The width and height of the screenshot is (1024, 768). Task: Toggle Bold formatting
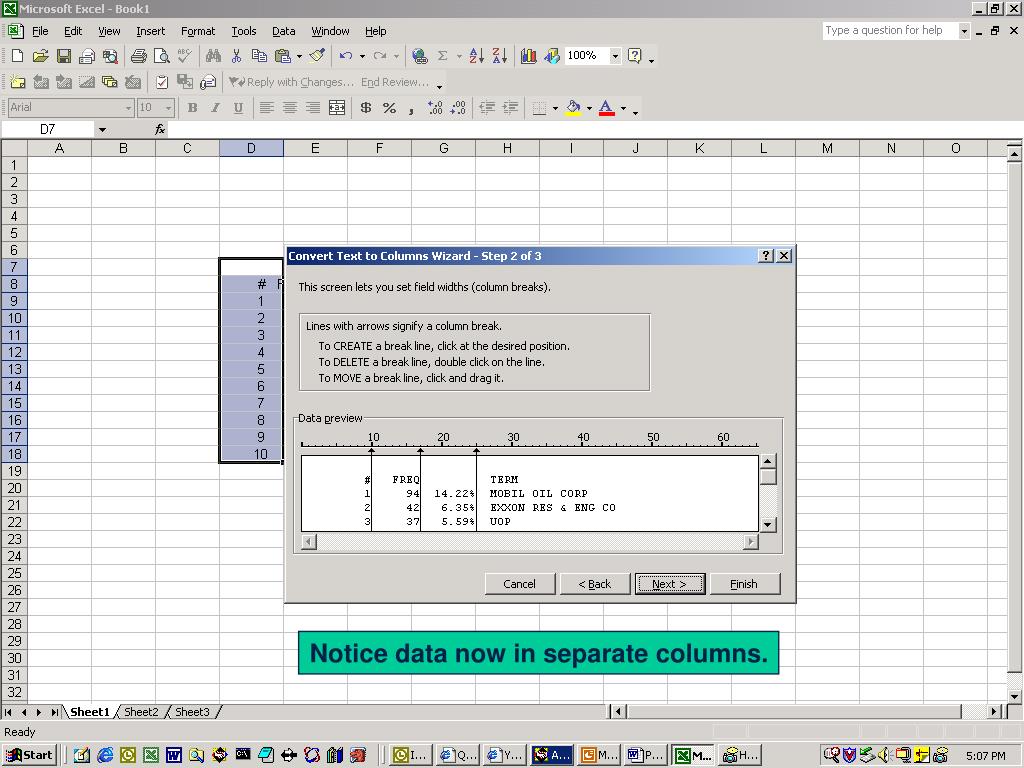tap(192, 108)
